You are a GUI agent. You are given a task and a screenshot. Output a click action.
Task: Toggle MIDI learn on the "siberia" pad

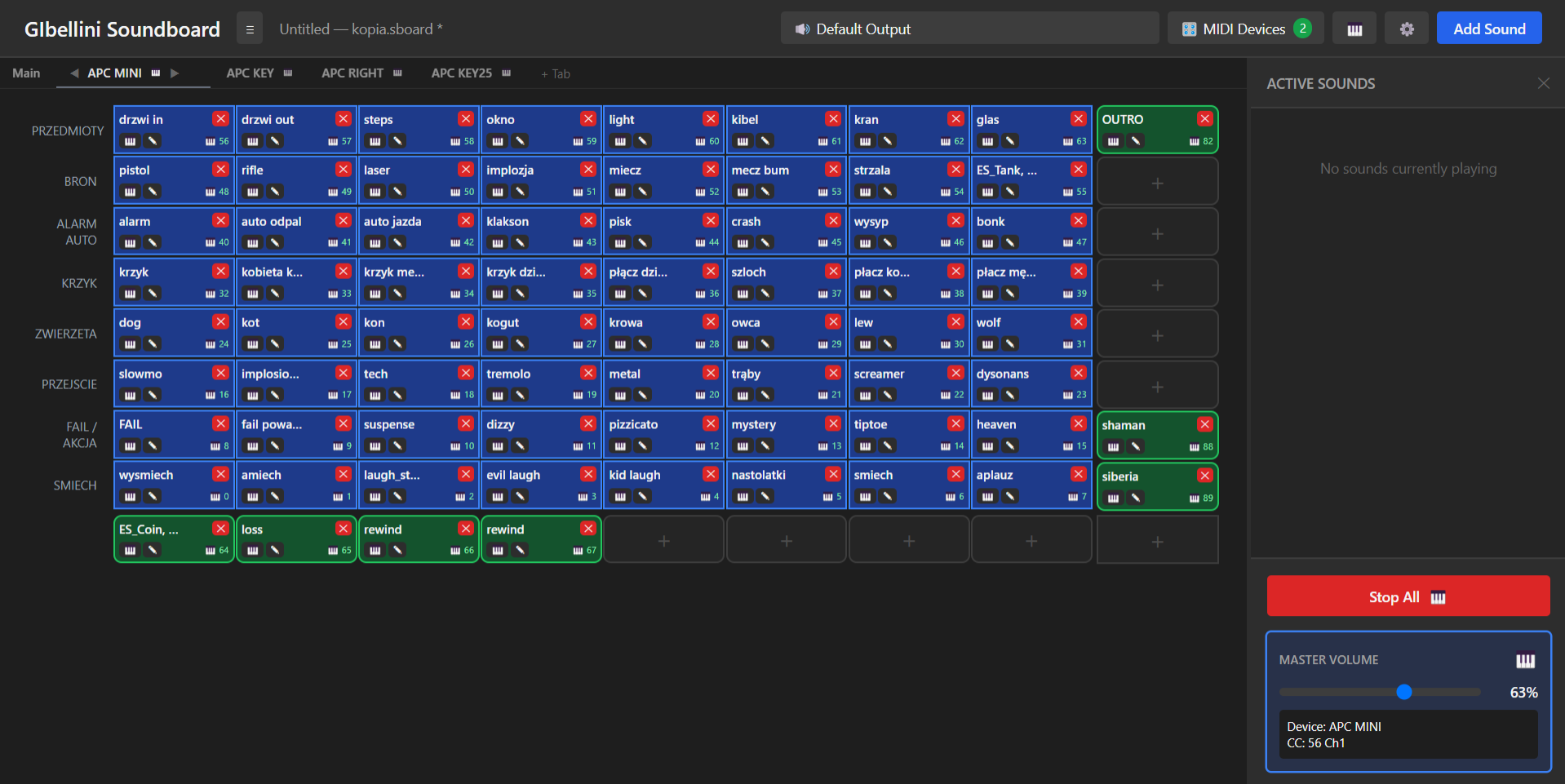tap(1113, 498)
